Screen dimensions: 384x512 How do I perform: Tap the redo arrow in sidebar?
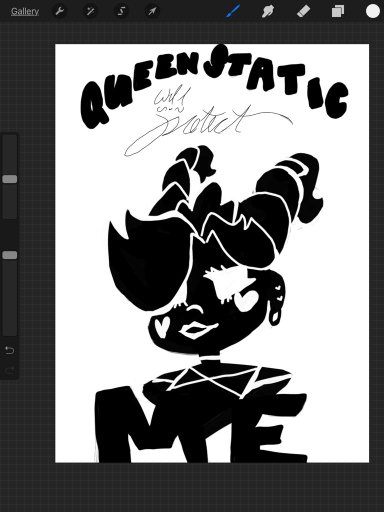click(x=10, y=370)
